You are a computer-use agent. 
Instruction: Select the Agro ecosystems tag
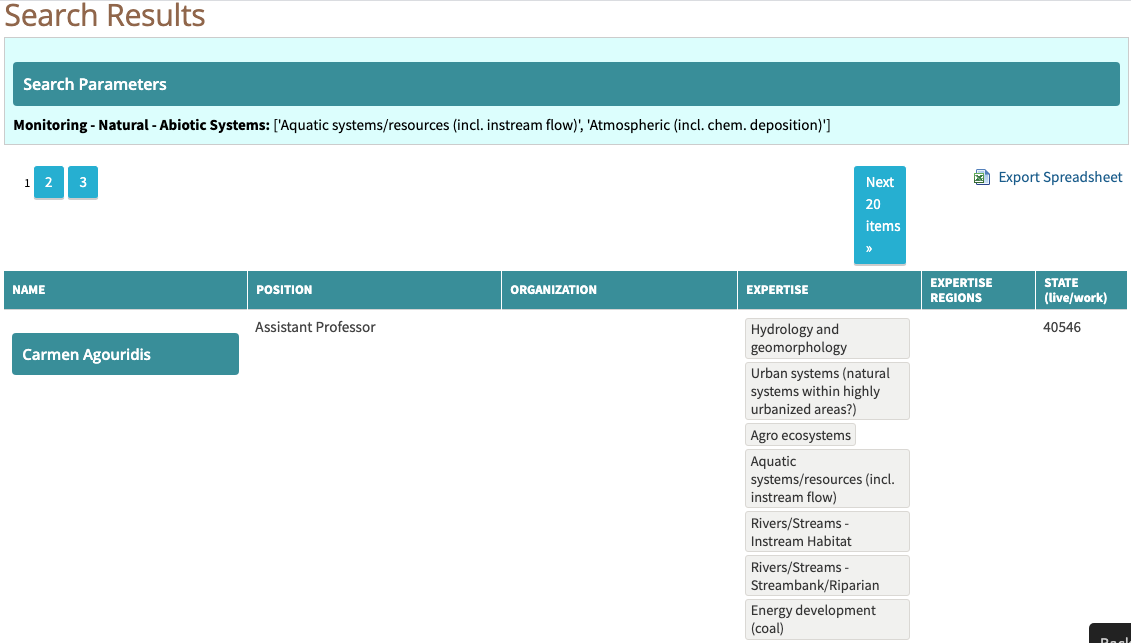pyautogui.click(x=800, y=435)
